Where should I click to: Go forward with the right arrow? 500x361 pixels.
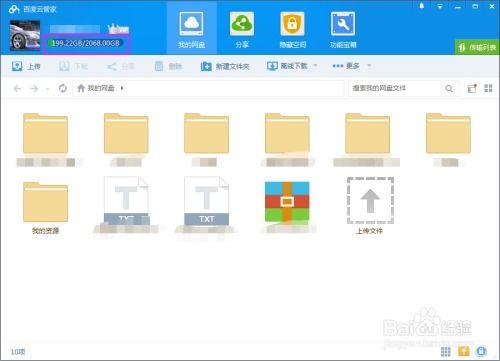[x=34, y=88]
